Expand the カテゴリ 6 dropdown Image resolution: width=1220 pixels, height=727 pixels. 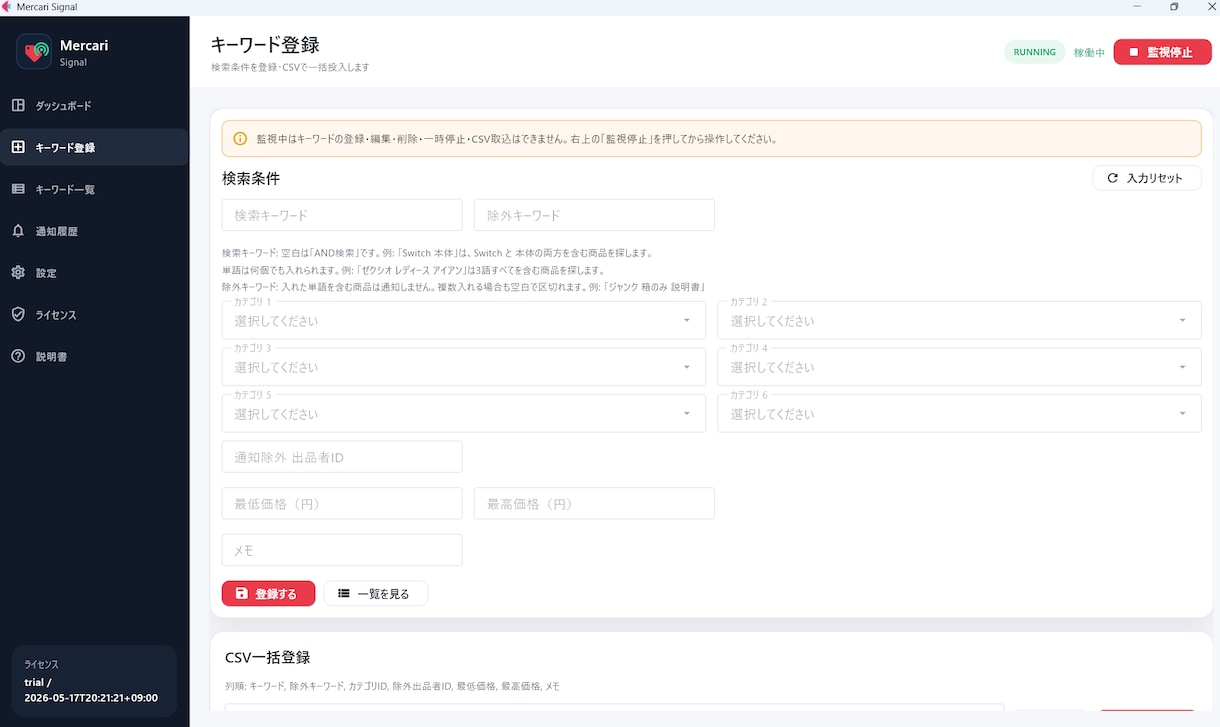[959, 413]
